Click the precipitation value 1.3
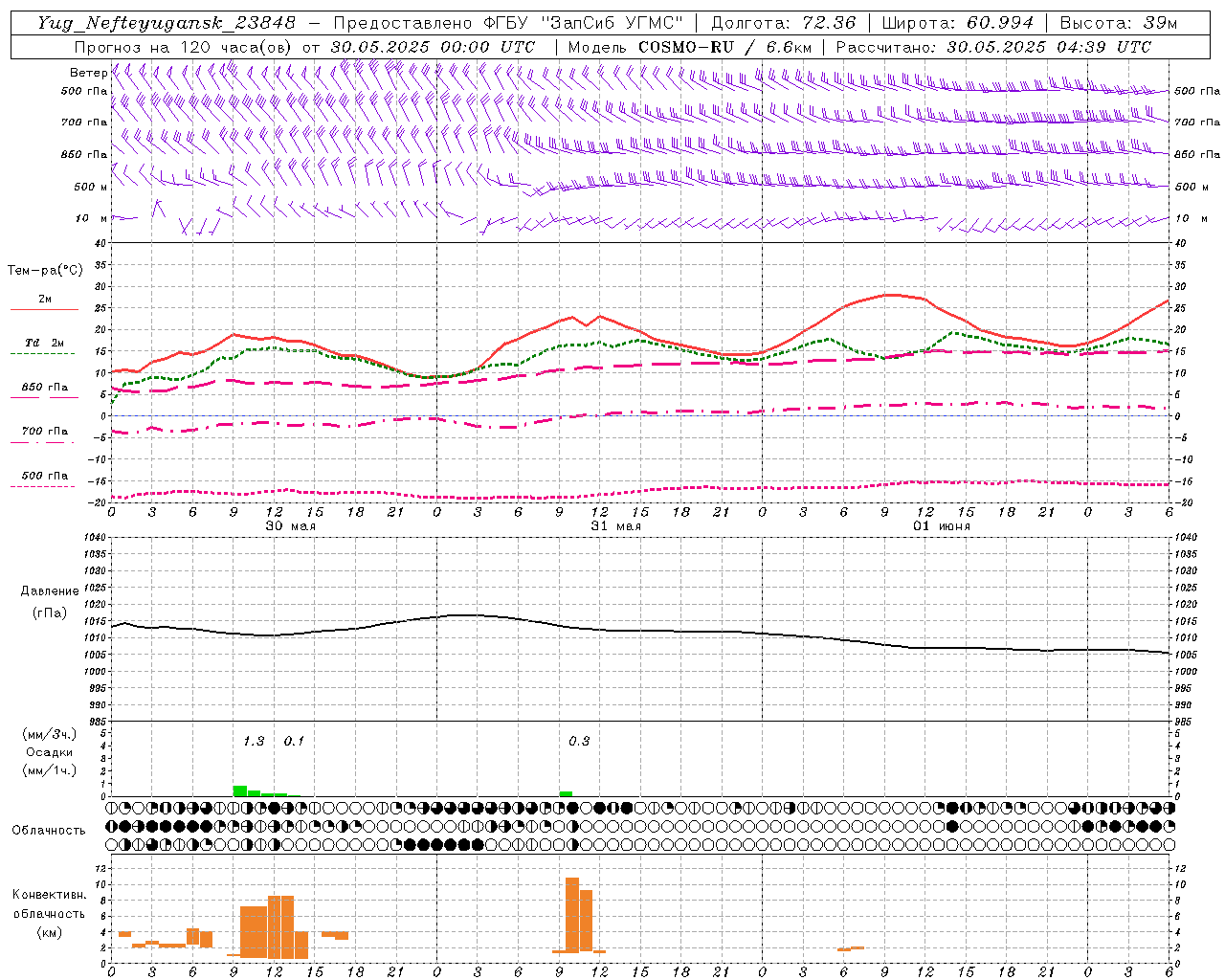Screen dimensions: 1225x980 point(254,741)
